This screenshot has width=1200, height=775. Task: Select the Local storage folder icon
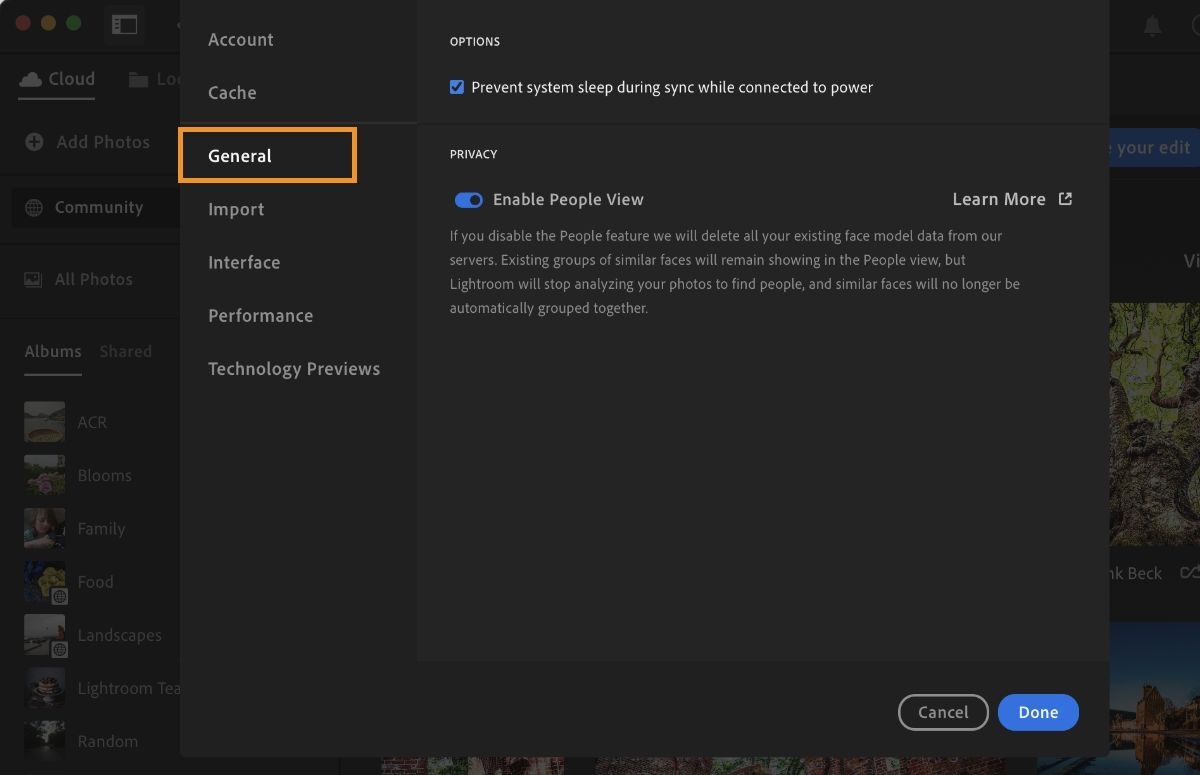coord(138,79)
